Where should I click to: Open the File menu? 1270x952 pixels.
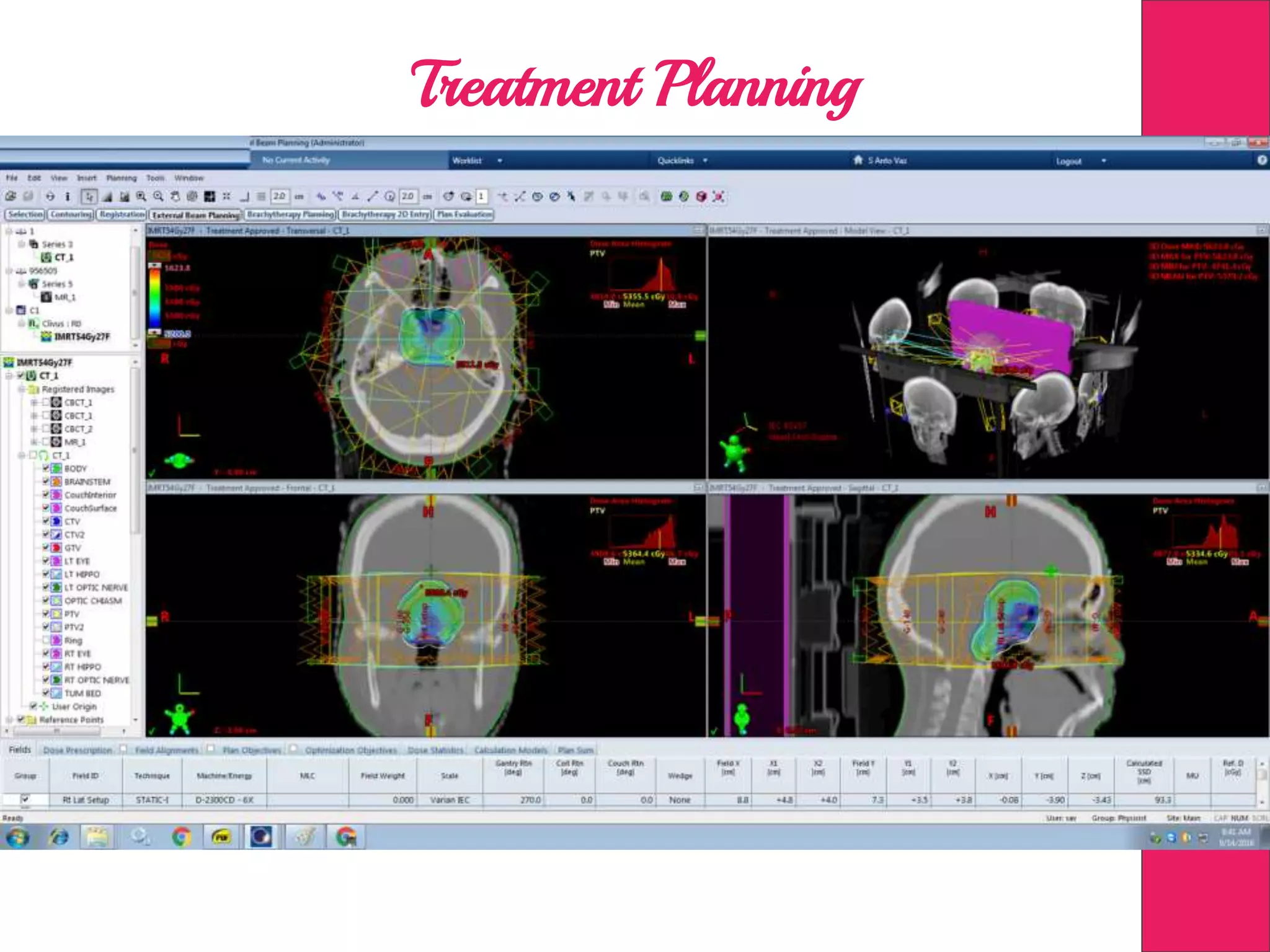coord(12,178)
